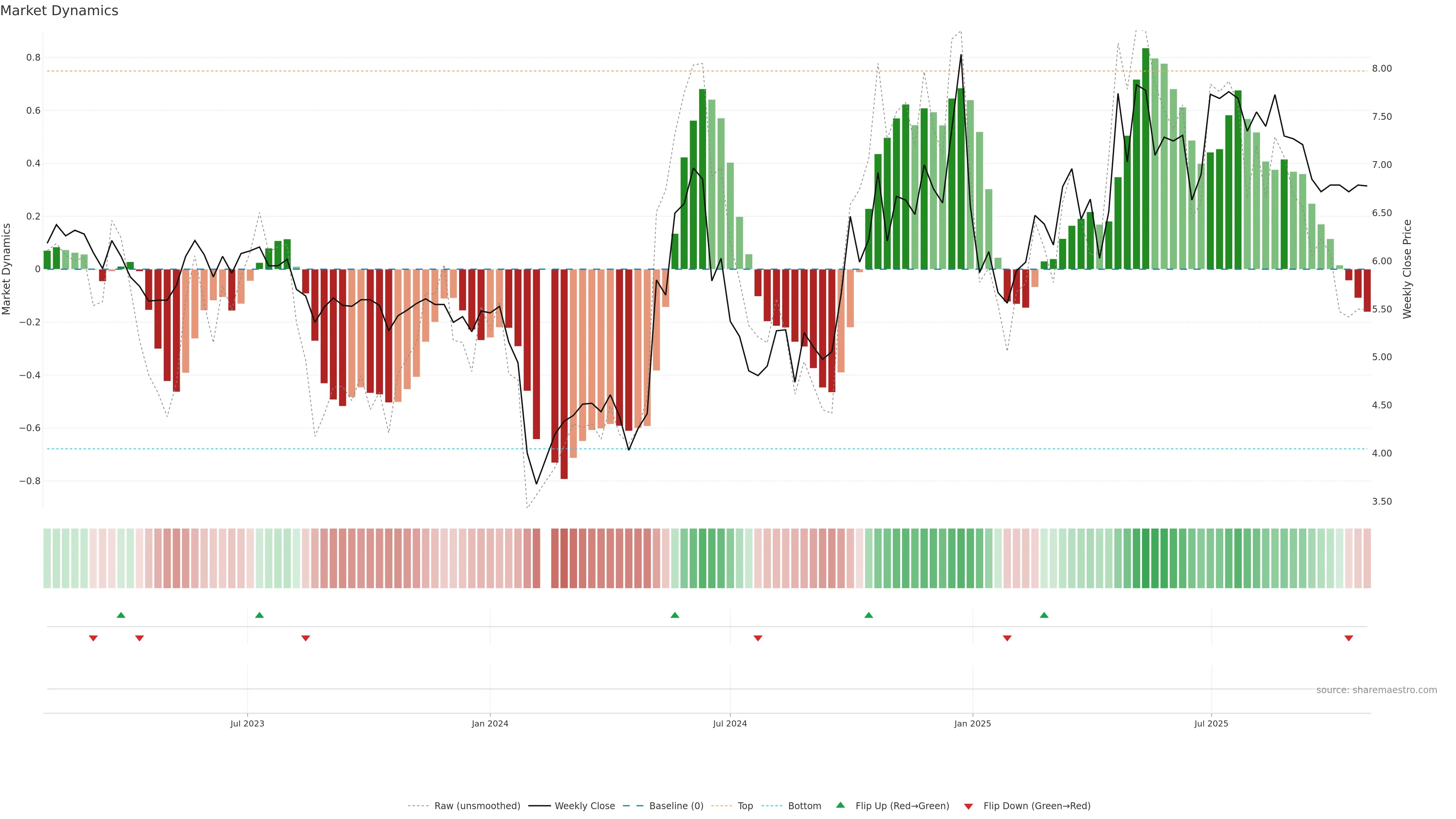Click flip-up triangle just after Jul 2023

tap(259, 615)
